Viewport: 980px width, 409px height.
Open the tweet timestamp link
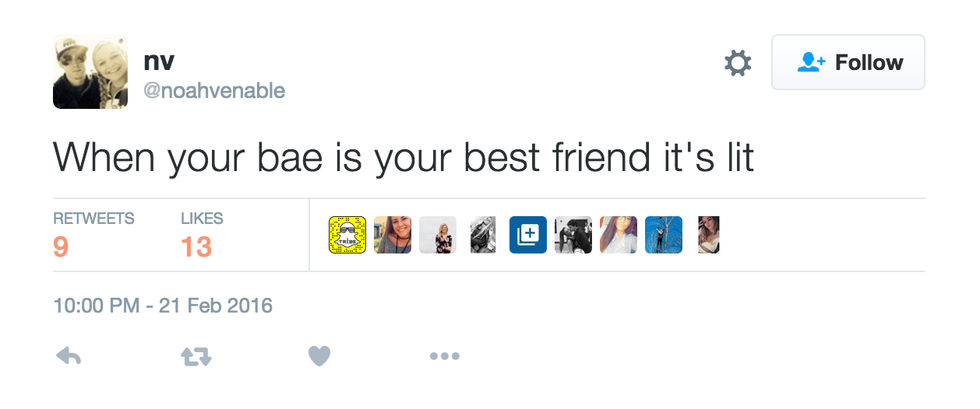pyautogui.click(x=163, y=304)
